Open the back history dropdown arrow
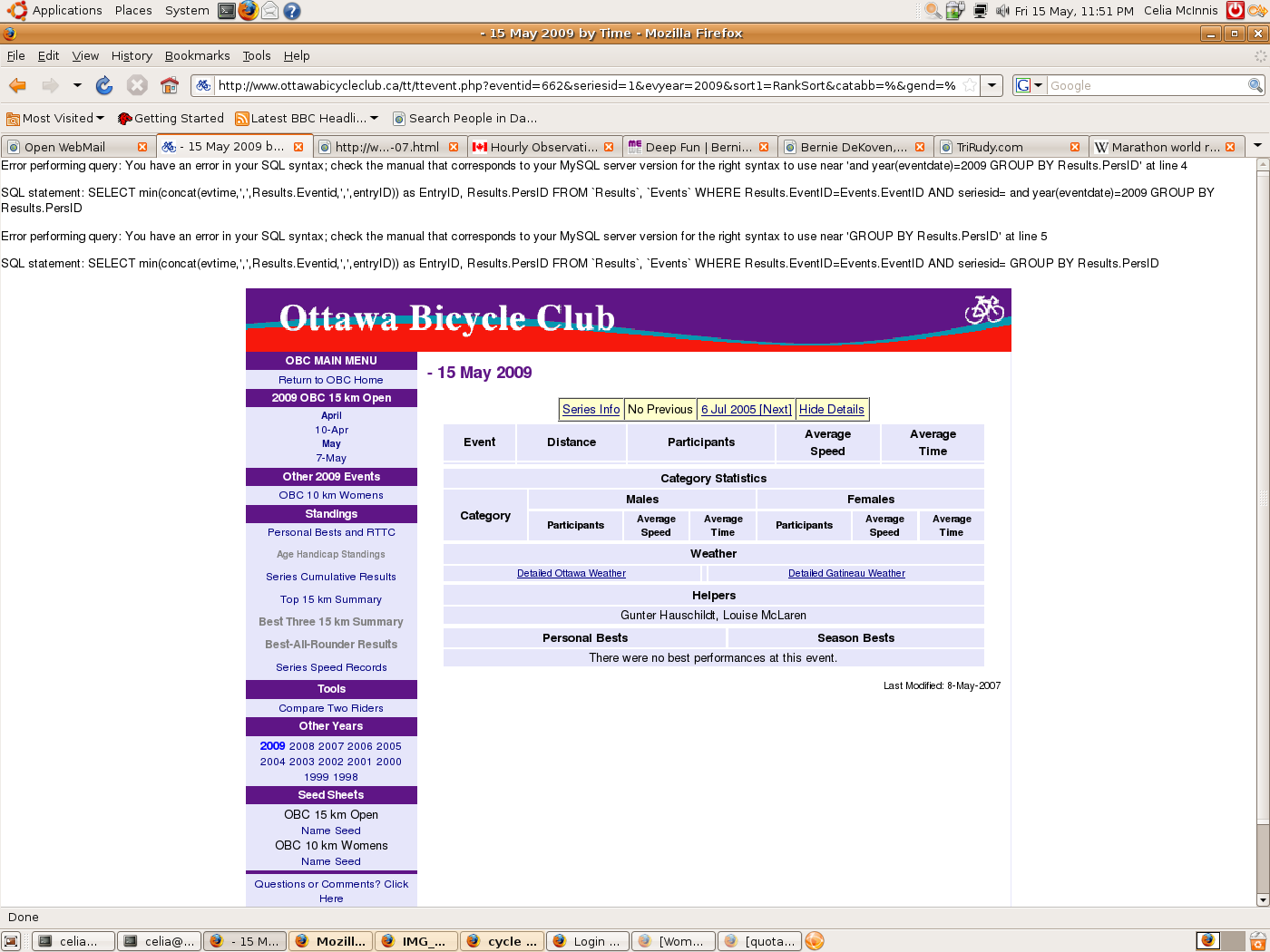 tap(77, 85)
